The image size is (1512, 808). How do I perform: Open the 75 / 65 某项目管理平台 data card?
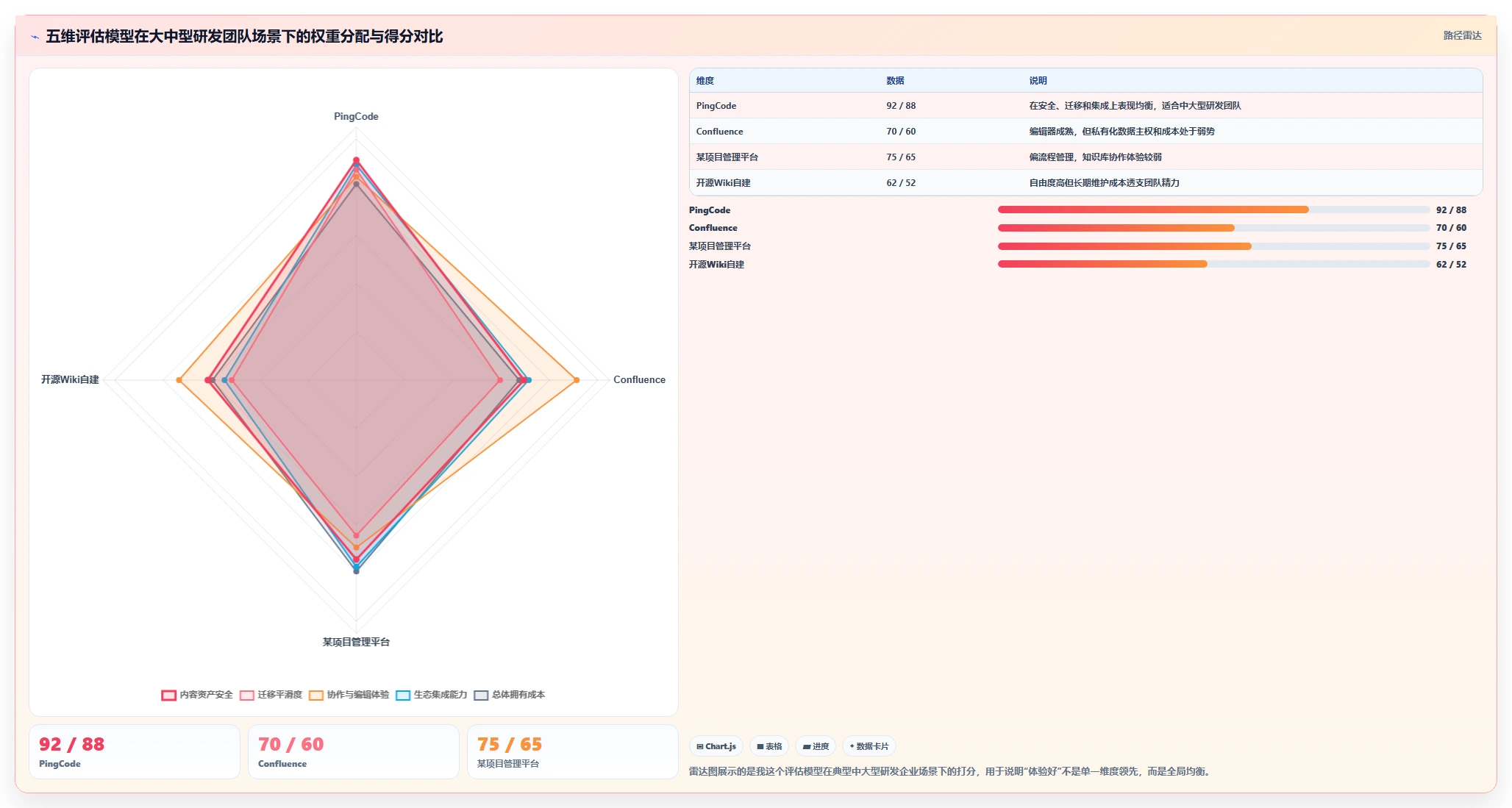tap(573, 751)
